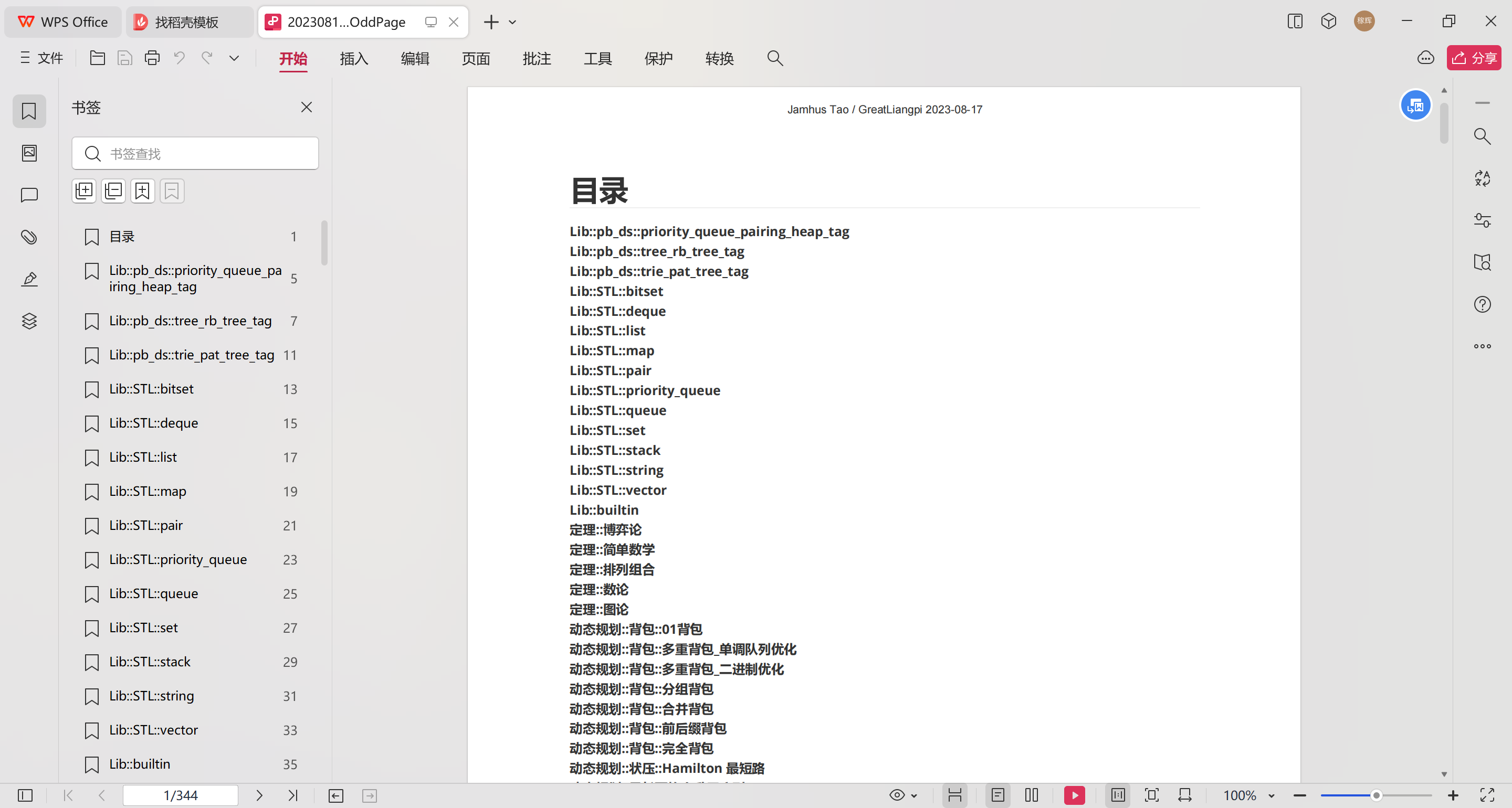
Task: Adjust the zoom slider handle
Action: (1376, 795)
